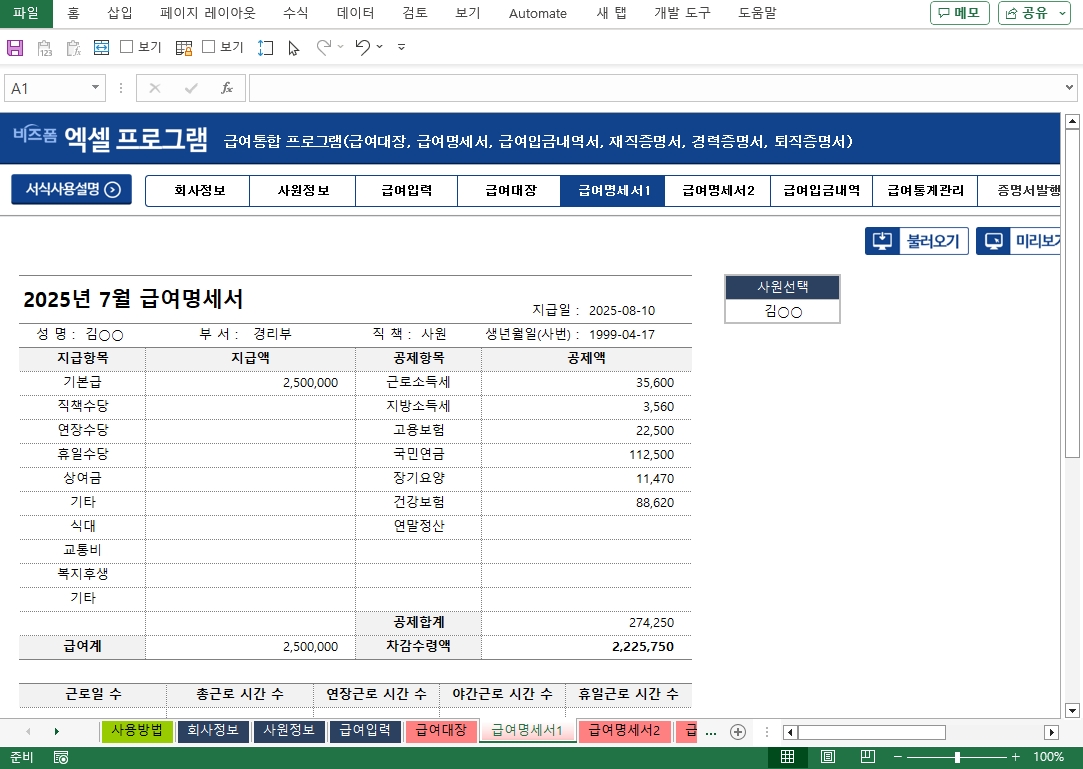Click the macro recording icon in status bar

pos(61,757)
